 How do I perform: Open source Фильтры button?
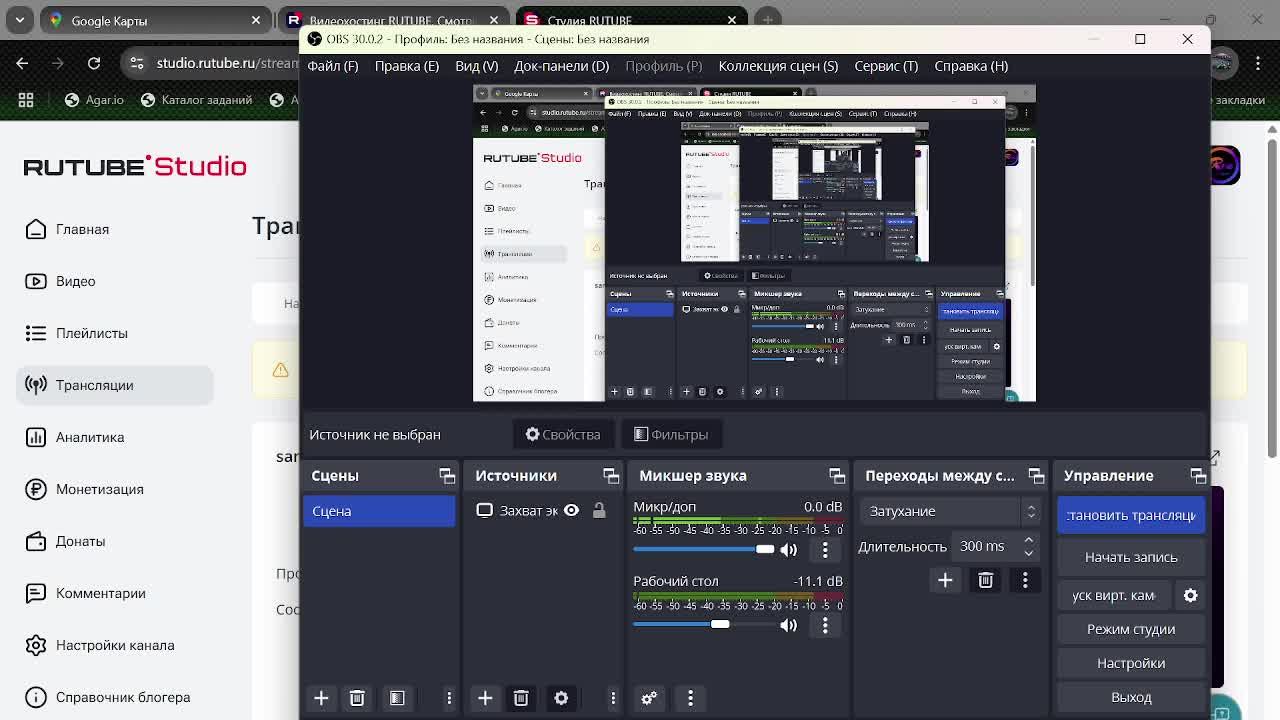click(x=671, y=435)
